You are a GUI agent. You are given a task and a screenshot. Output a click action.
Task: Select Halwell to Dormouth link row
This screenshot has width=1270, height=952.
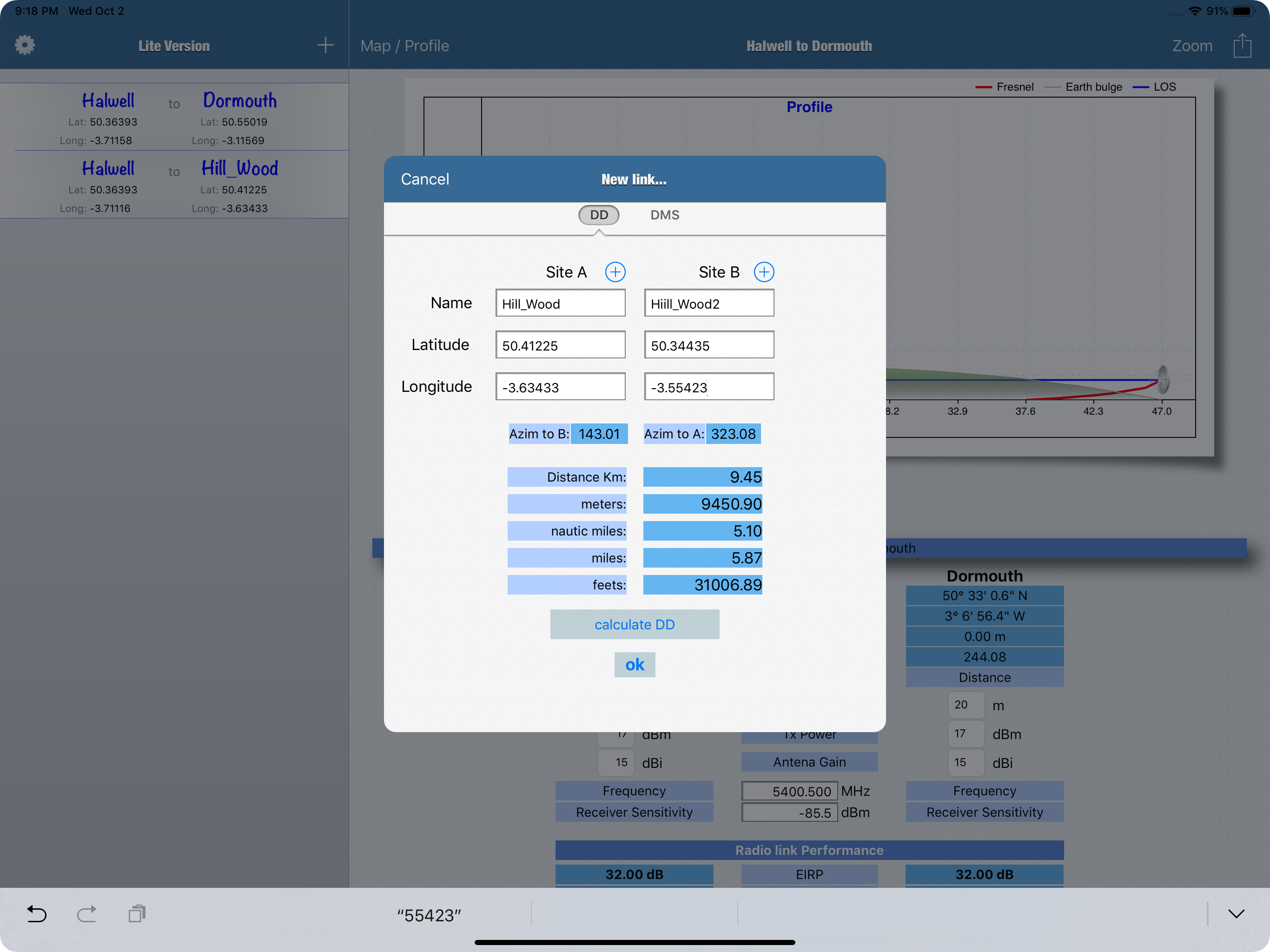click(x=174, y=117)
